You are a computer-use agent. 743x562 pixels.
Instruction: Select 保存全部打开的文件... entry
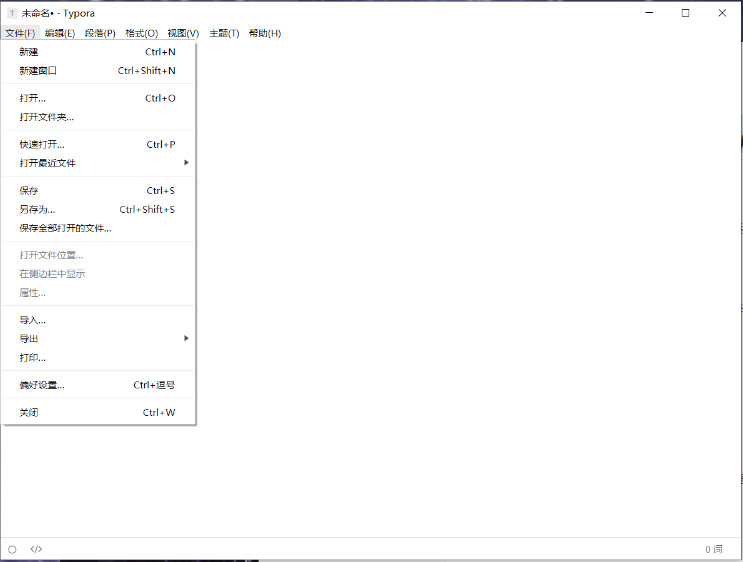point(99,228)
